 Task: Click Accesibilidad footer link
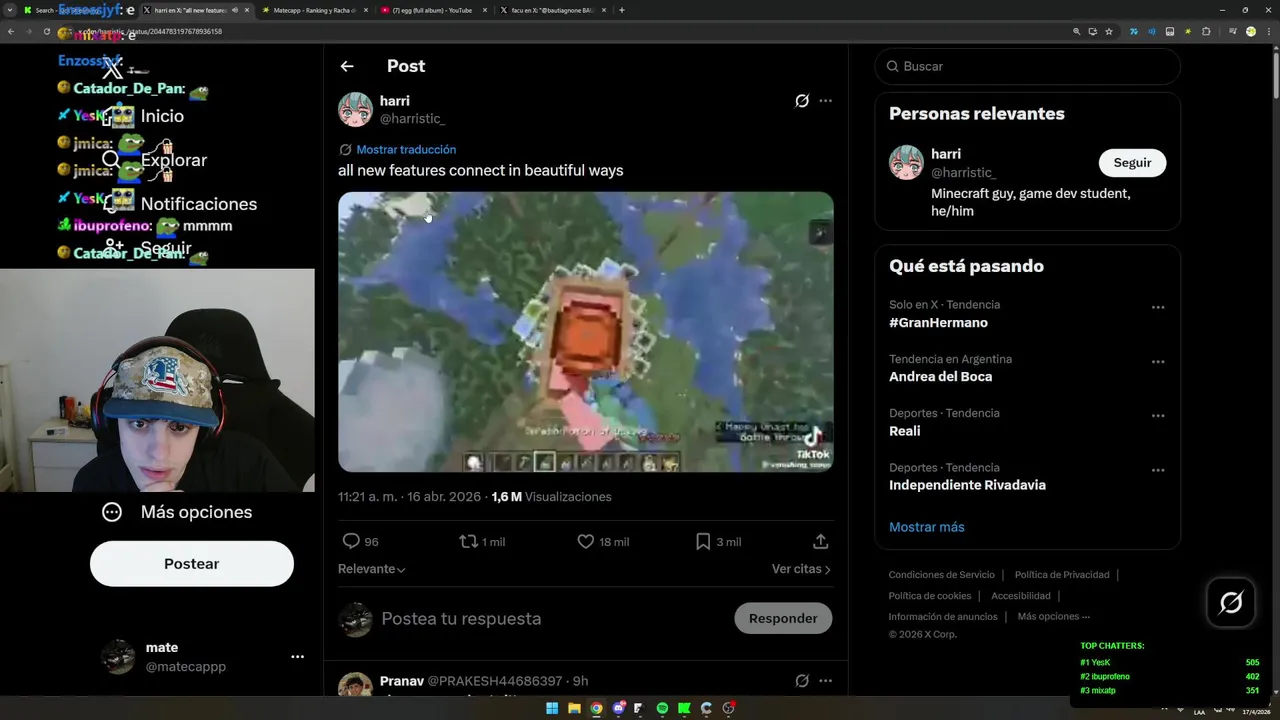point(1020,596)
